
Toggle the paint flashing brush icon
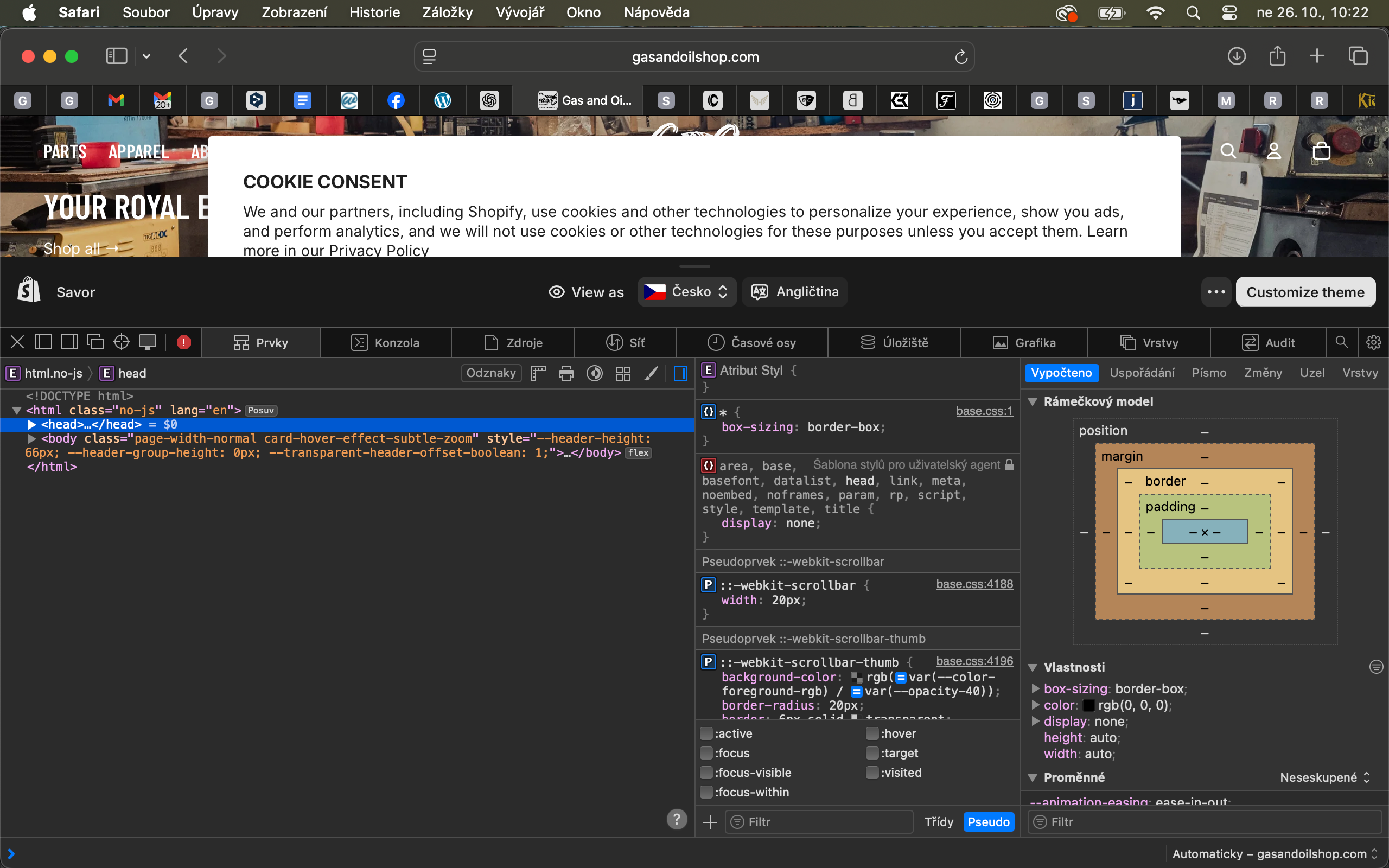point(651,374)
